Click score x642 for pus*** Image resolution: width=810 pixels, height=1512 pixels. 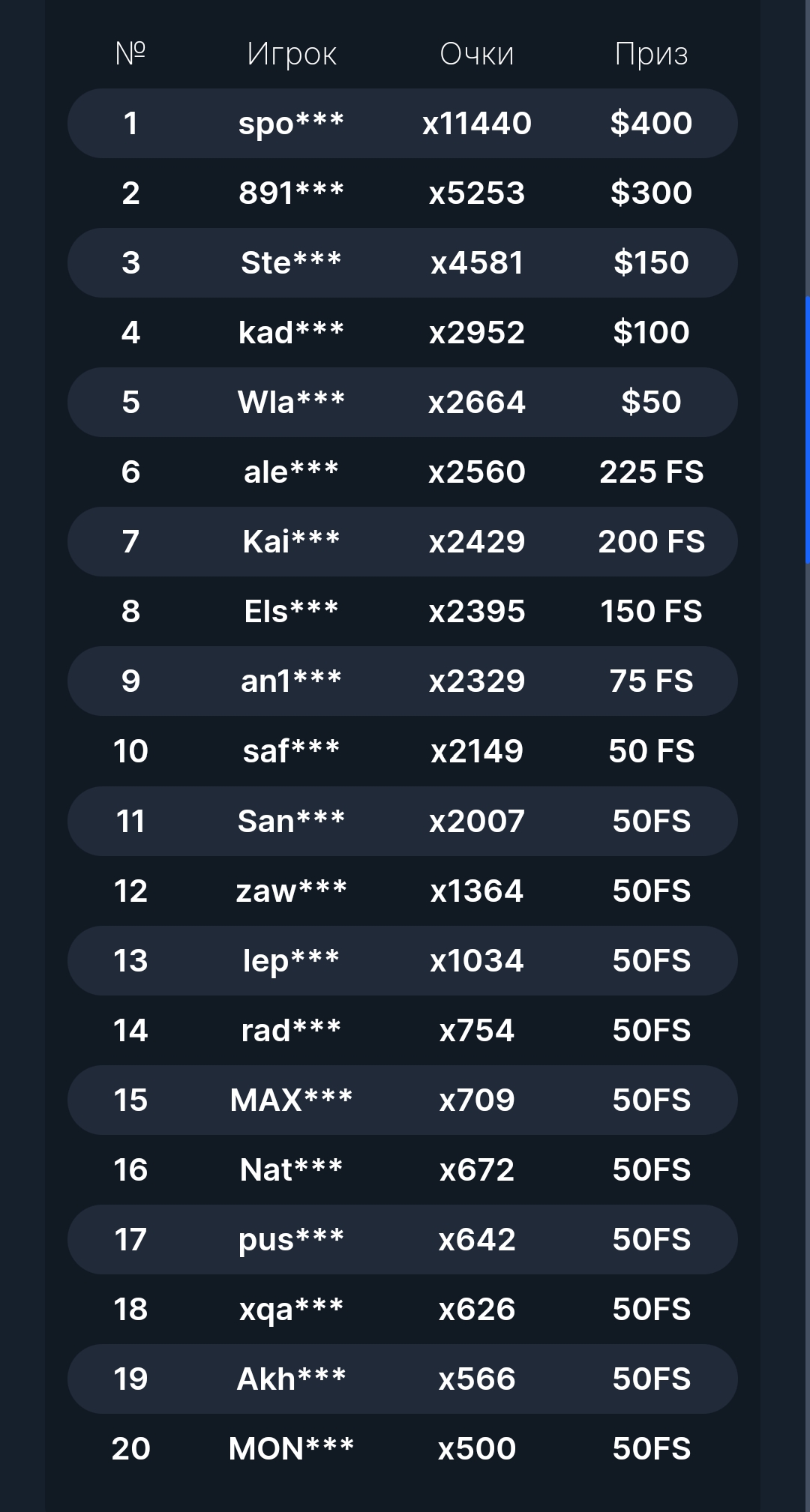pos(477,1240)
